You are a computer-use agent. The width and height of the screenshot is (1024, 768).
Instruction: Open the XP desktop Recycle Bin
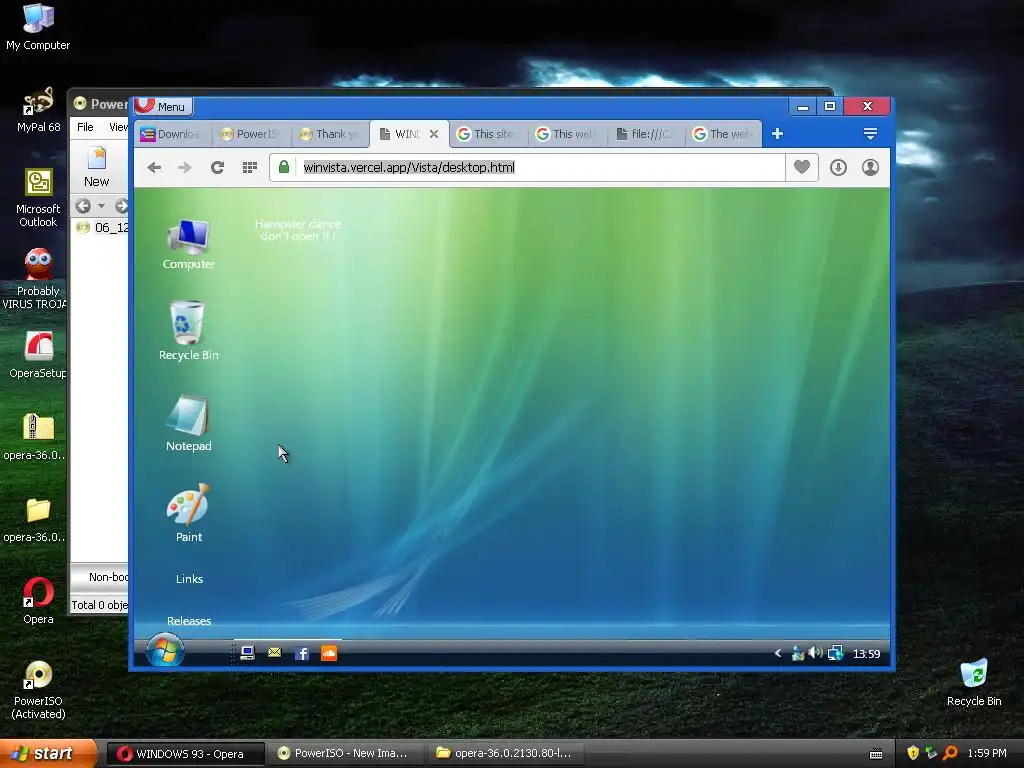click(x=974, y=683)
